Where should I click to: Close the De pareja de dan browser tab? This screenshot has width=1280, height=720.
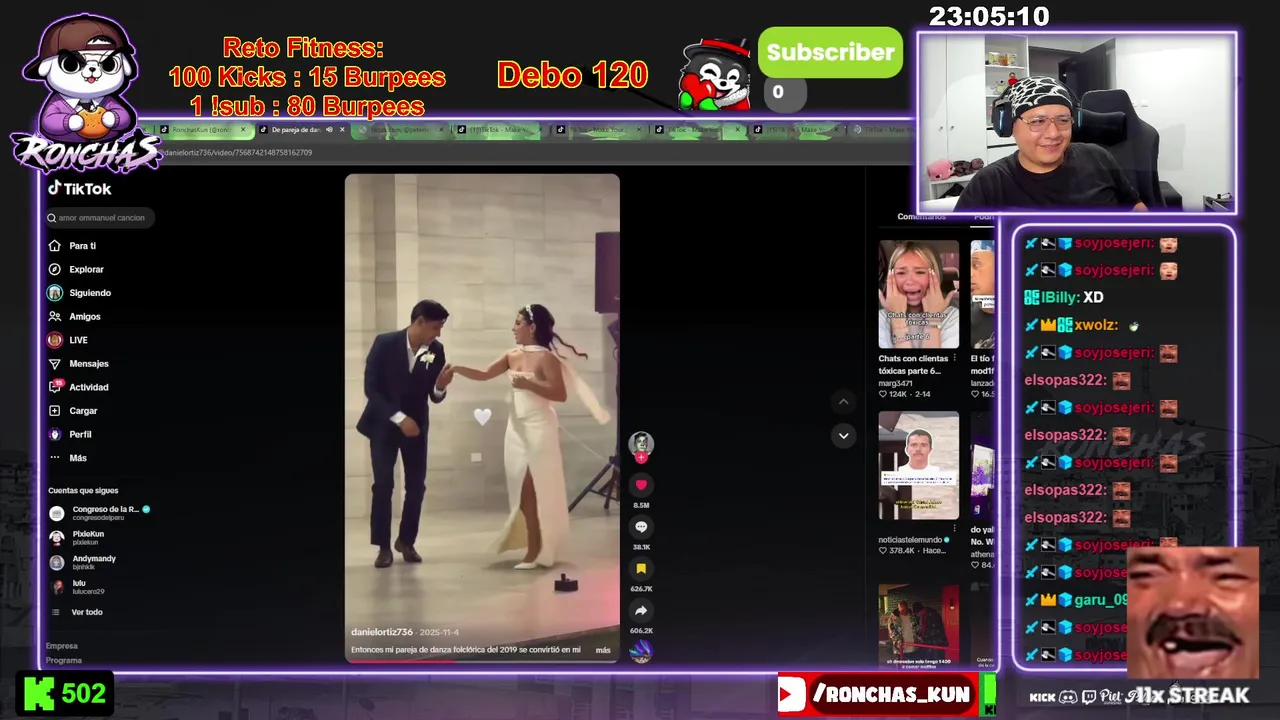pyautogui.click(x=342, y=130)
